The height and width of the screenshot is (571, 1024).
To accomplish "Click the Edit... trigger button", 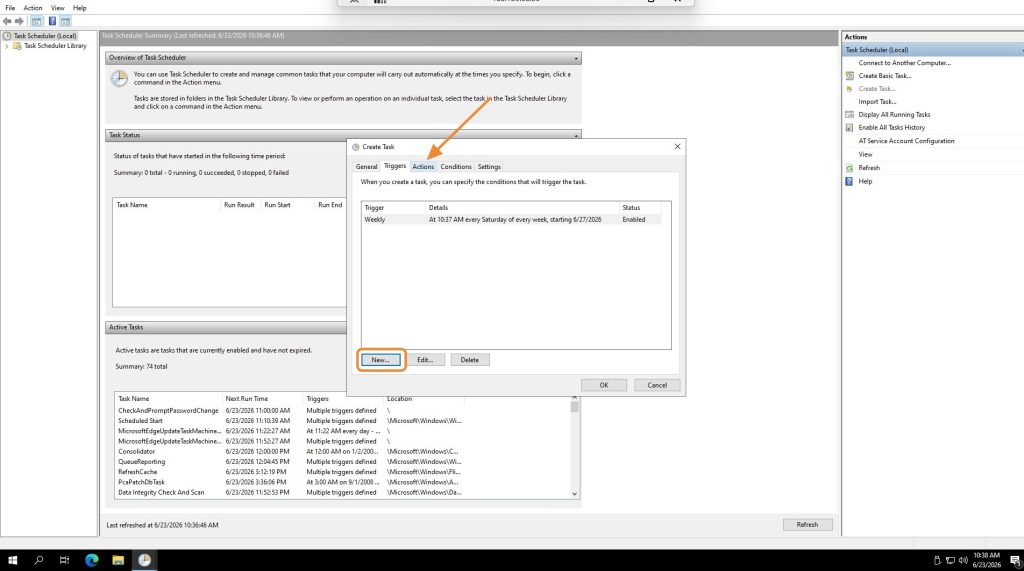I will coord(425,360).
